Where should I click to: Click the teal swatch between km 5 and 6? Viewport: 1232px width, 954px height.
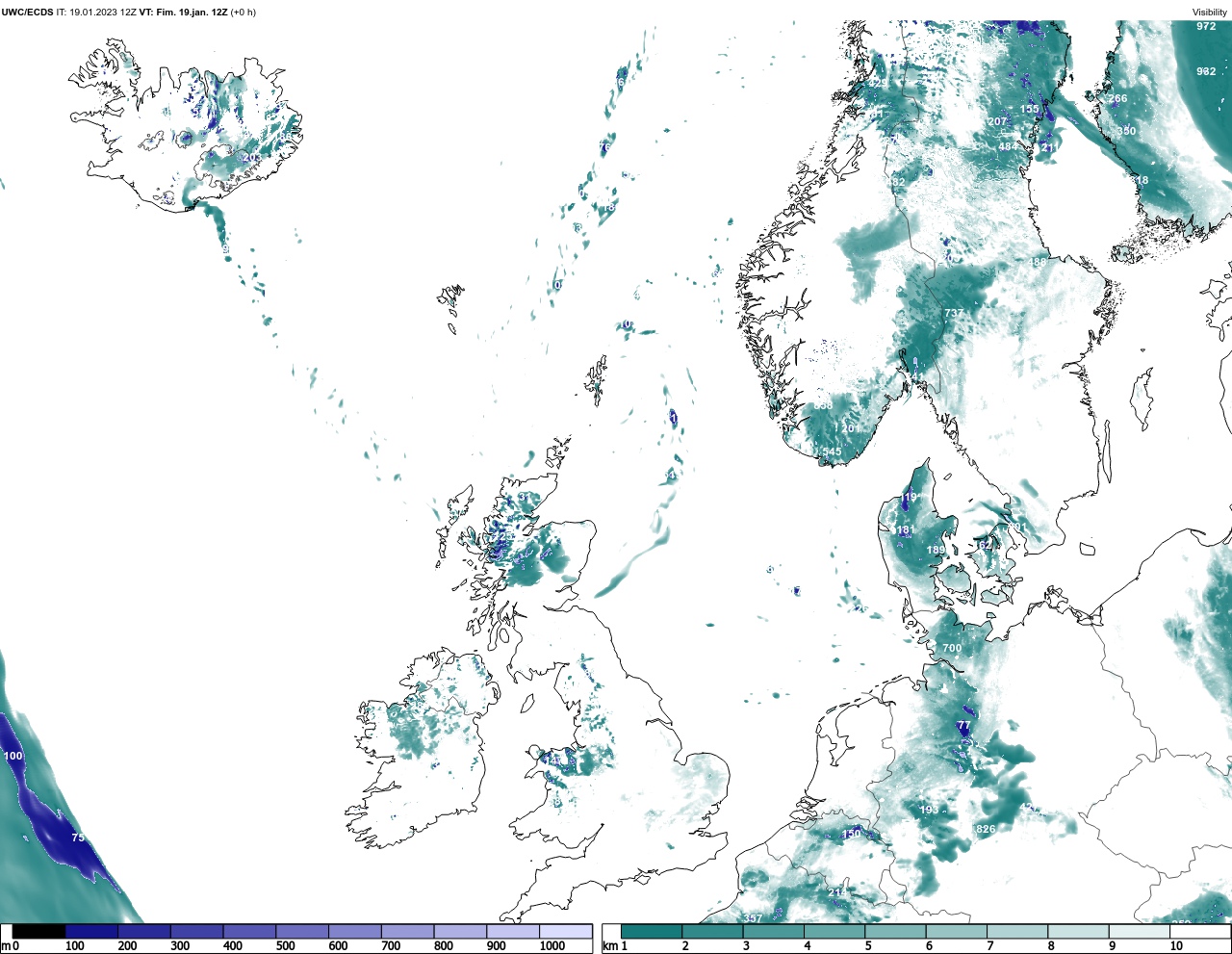pos(895,931)
